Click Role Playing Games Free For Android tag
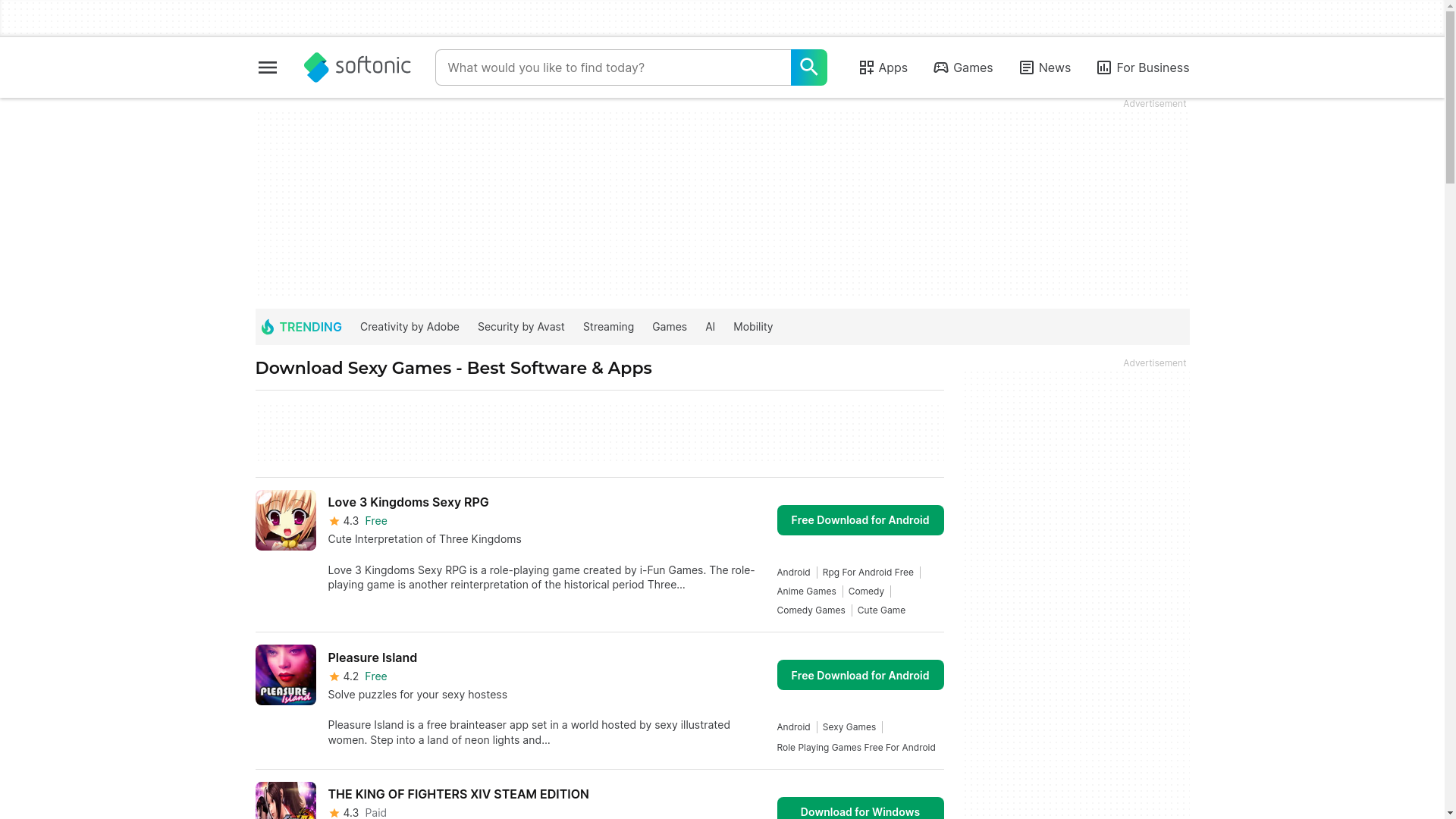This screenshot has height=819, width=1456. tap(856, 748)
